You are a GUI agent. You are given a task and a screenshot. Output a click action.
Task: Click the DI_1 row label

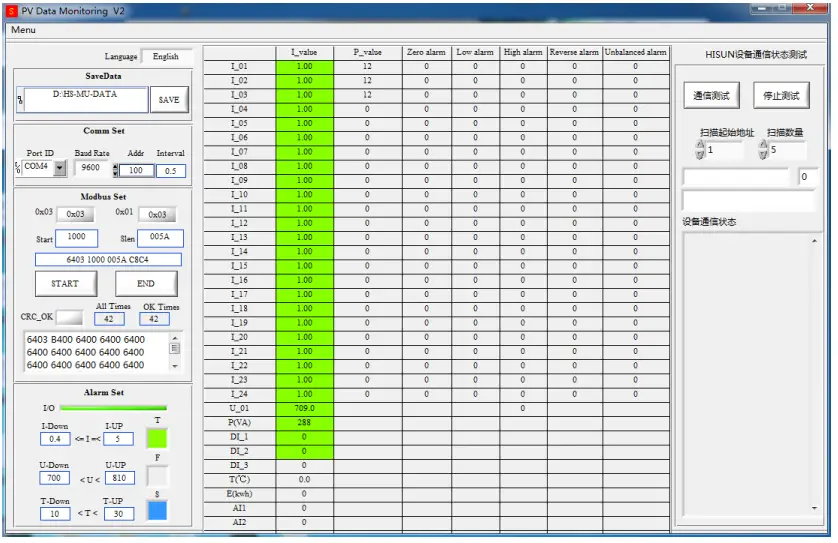(239, 437)
